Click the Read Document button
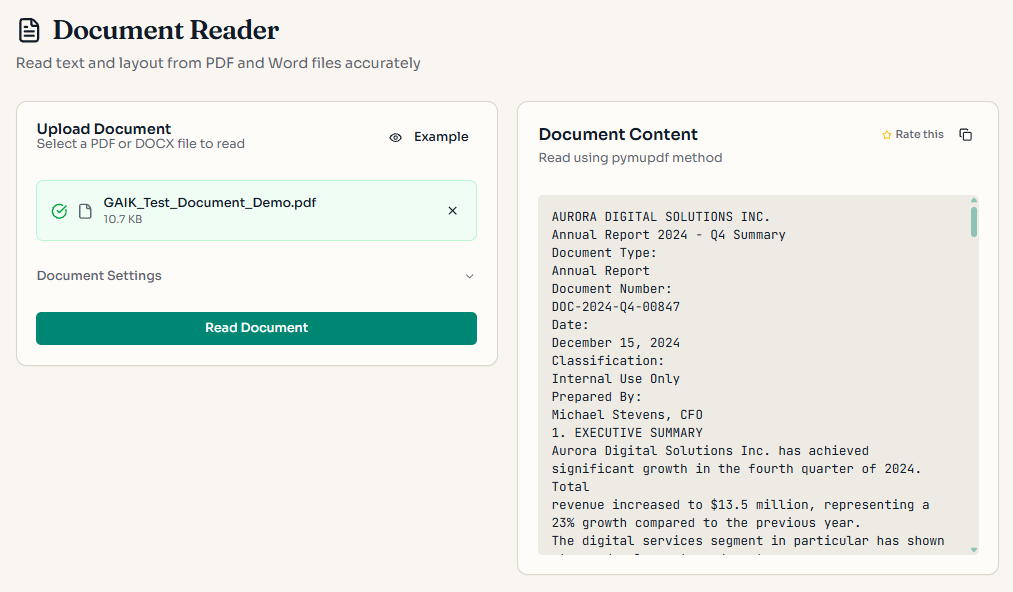The width and height of the screenshot is (1013, 592). [x=256, y=328]
